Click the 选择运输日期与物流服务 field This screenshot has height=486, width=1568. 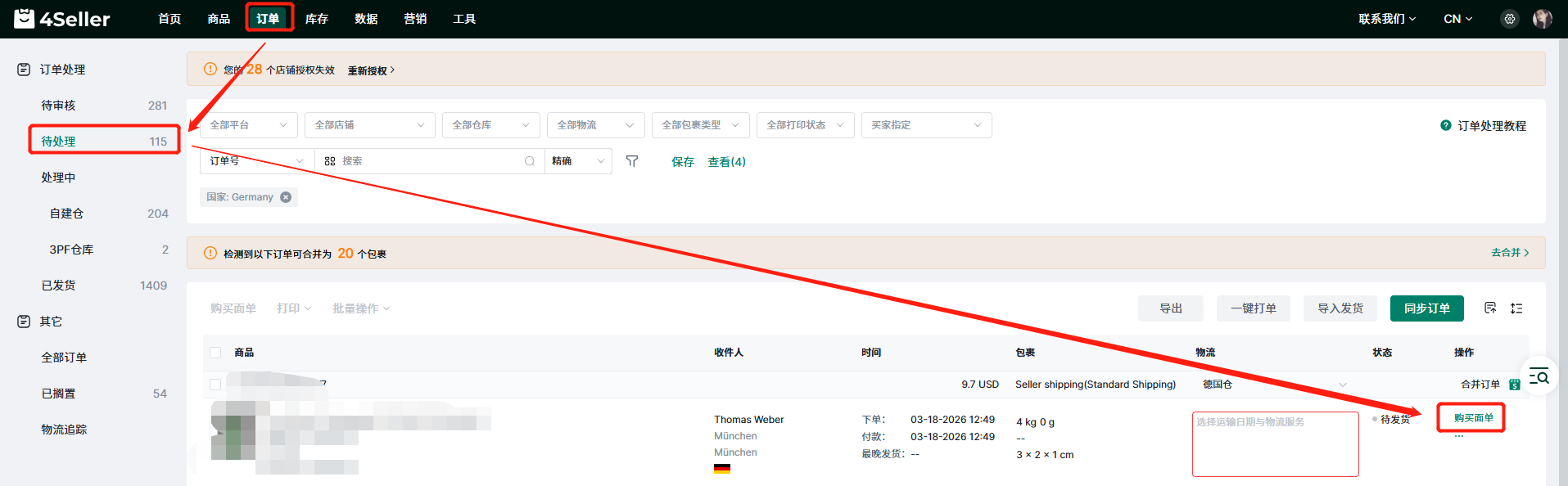click(x=1275, y=443)
